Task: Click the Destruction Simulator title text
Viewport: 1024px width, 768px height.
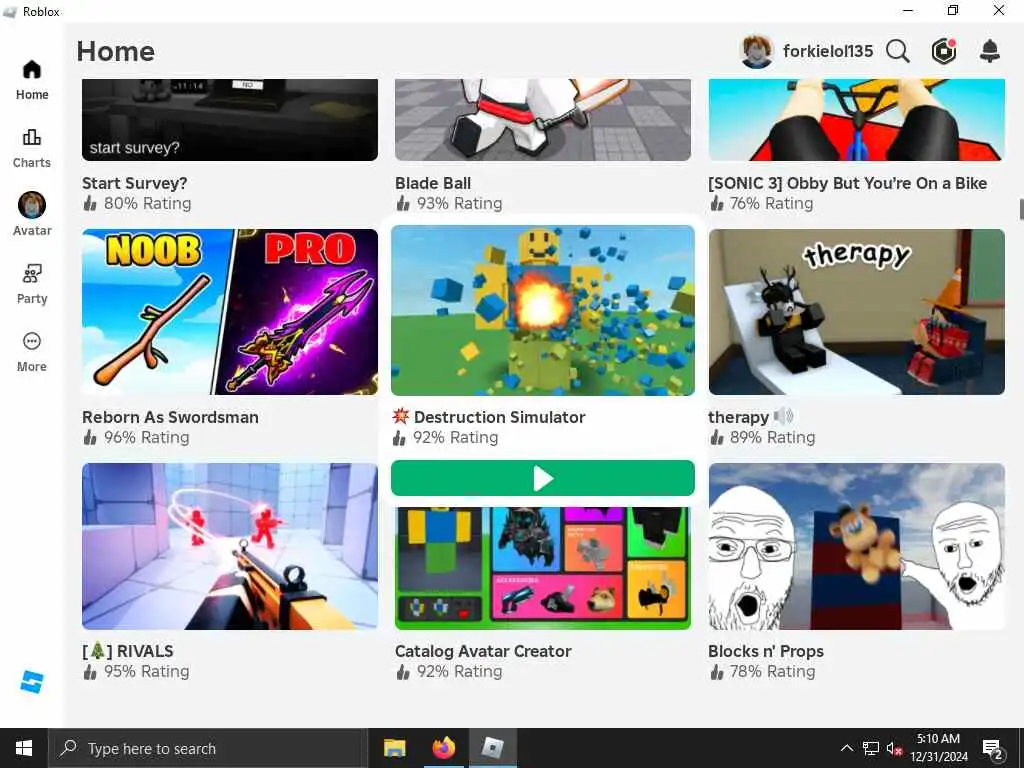Action: (x=500, y=417)
